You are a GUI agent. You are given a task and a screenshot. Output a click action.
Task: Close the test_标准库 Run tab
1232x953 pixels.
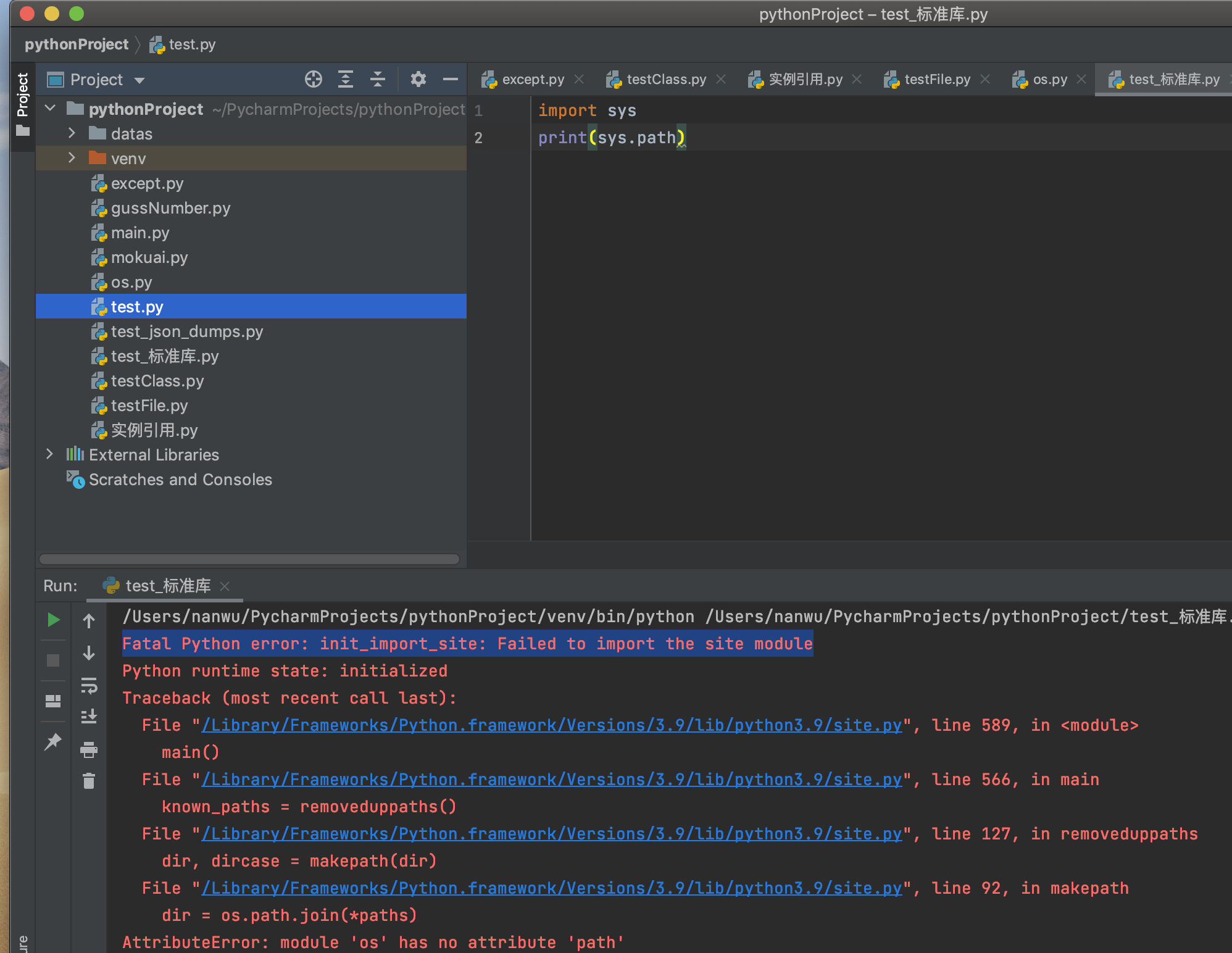(x=225, y=586)
